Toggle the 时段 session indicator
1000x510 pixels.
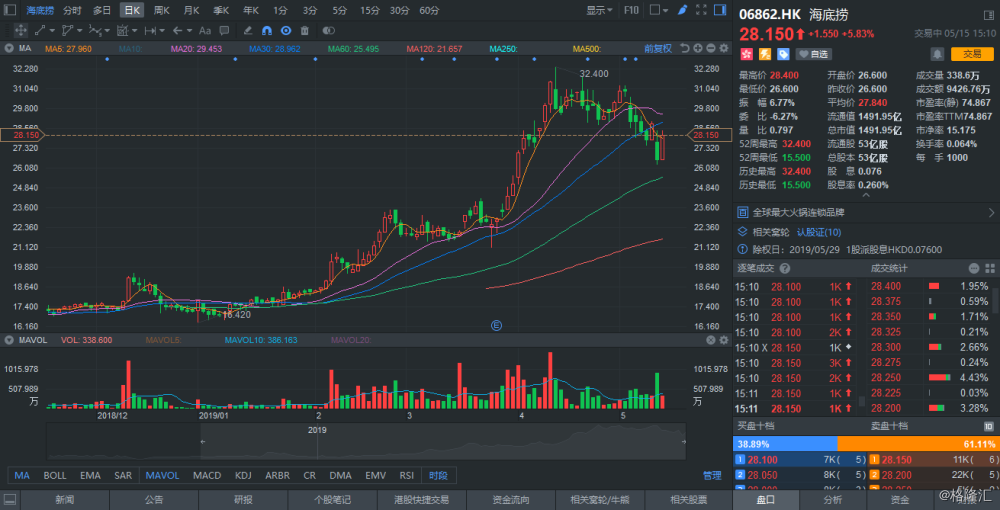[439, 476]
